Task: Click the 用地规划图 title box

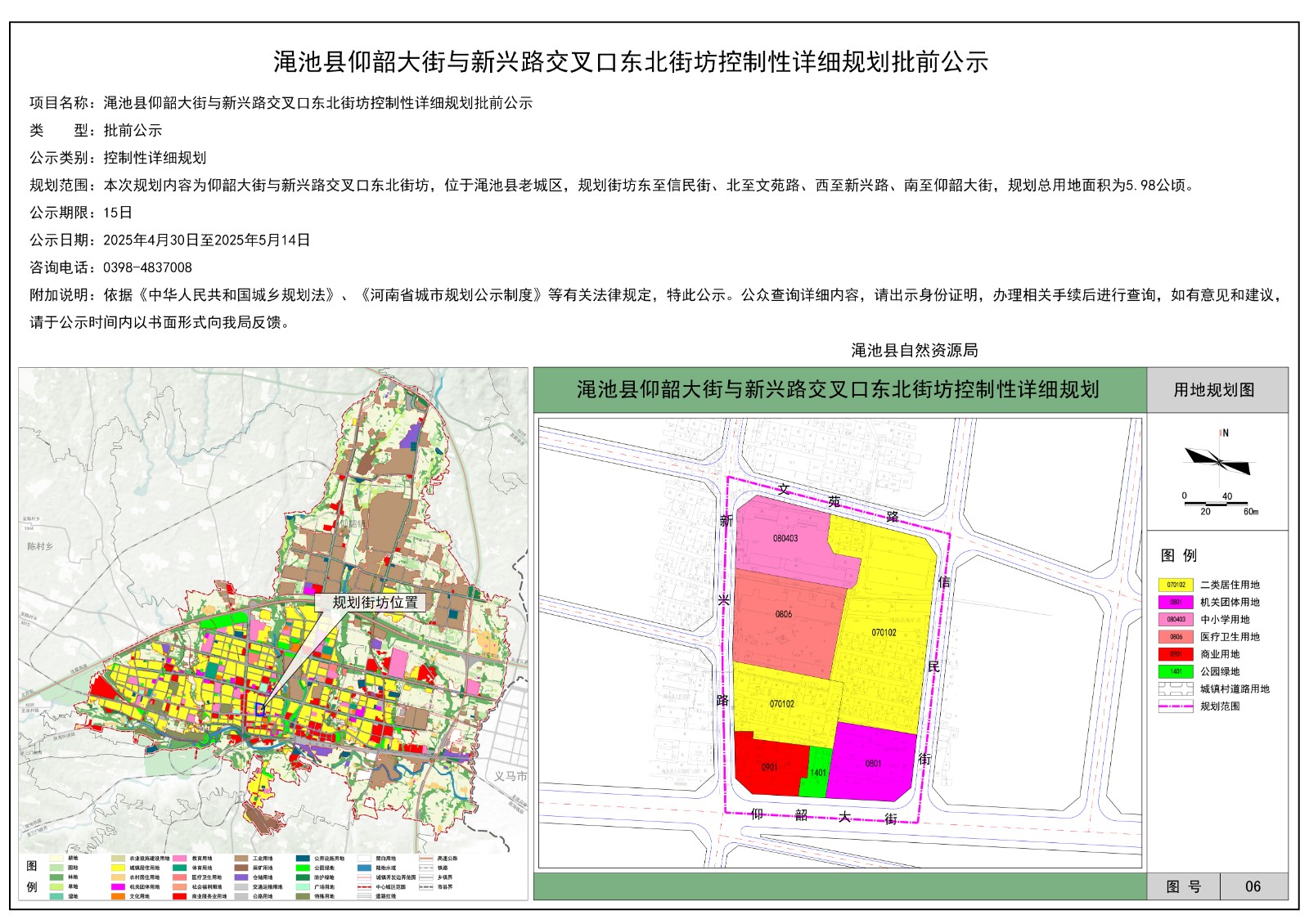Action: point(1217,390)
